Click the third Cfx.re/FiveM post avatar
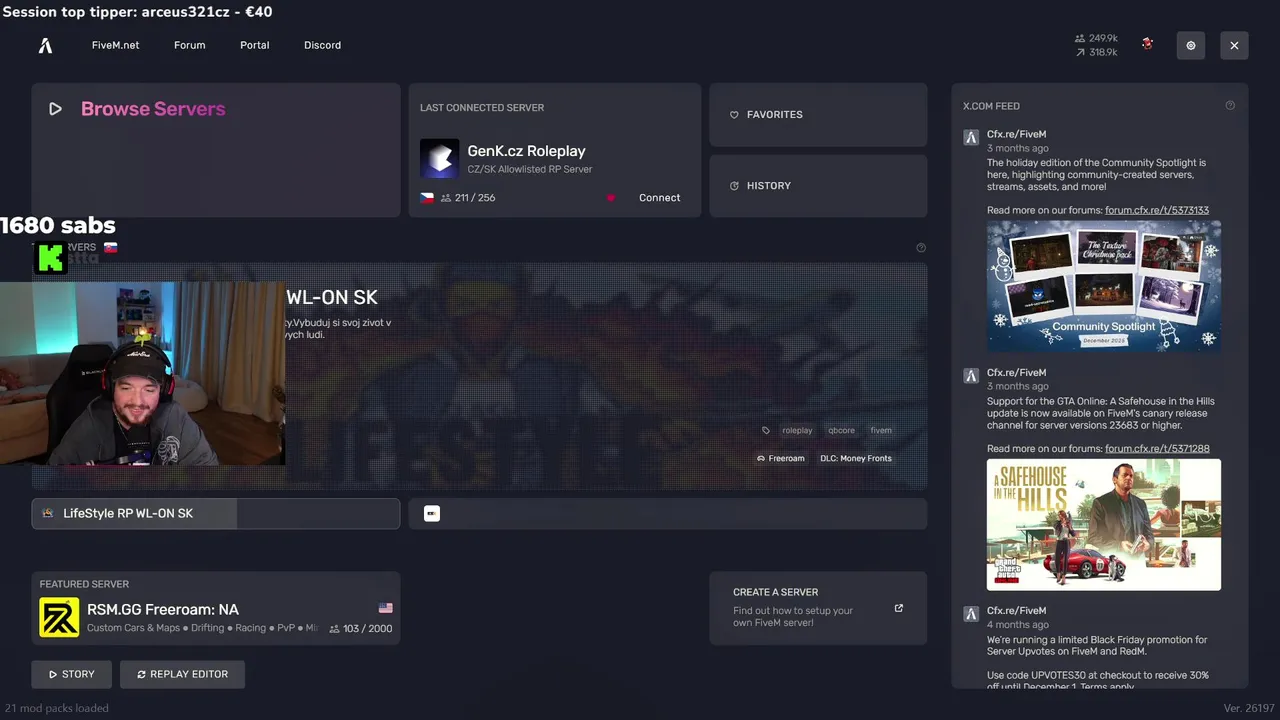 click(971, 614)
